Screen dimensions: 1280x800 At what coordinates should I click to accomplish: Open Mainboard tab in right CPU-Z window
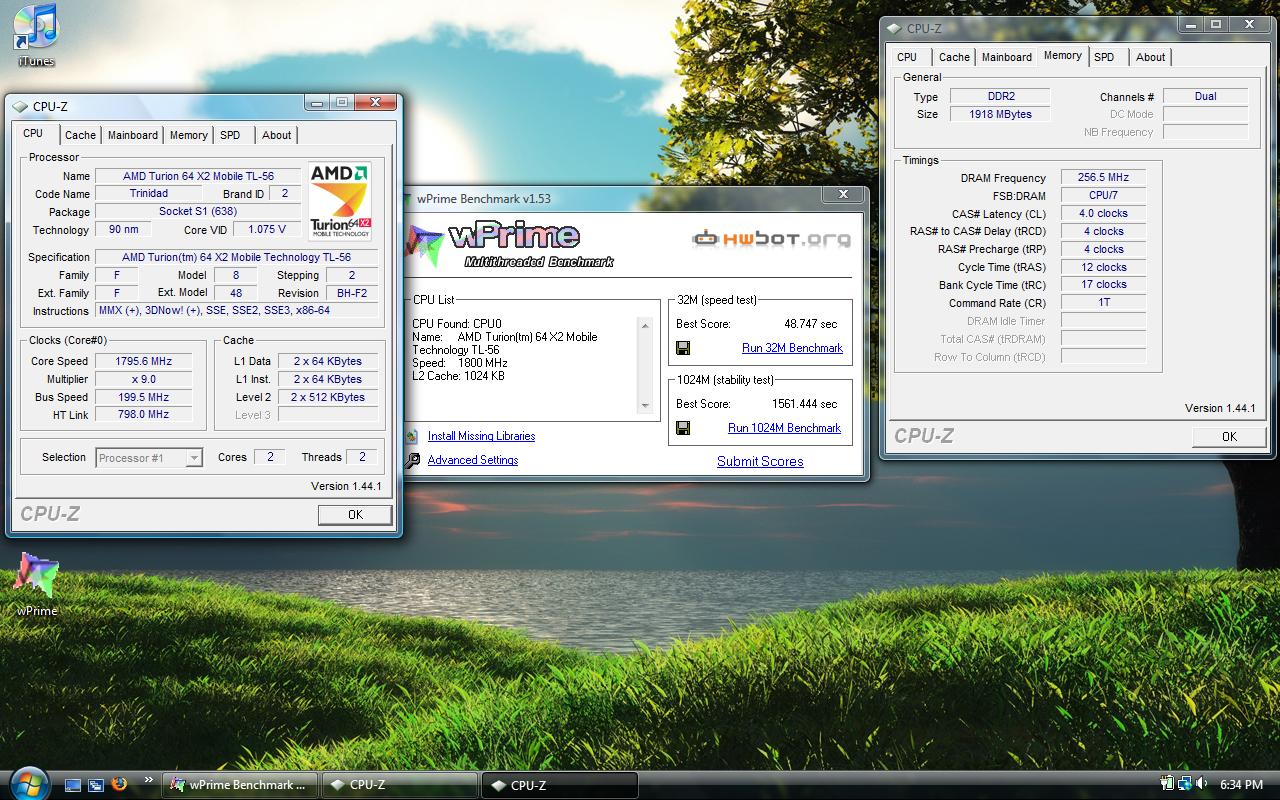coord(1007,58)
